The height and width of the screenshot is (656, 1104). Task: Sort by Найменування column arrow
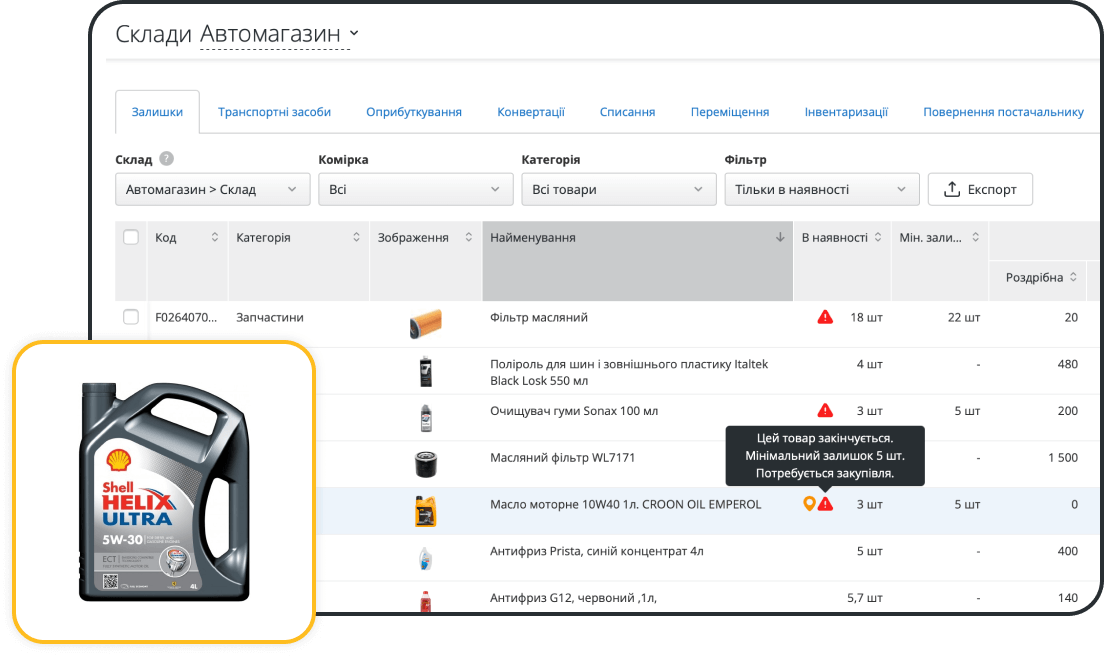tap(780, 238)
